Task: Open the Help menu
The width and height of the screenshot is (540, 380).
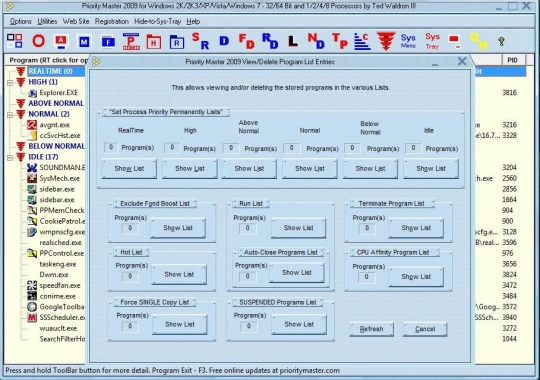Action: click(x=193, y=21)
